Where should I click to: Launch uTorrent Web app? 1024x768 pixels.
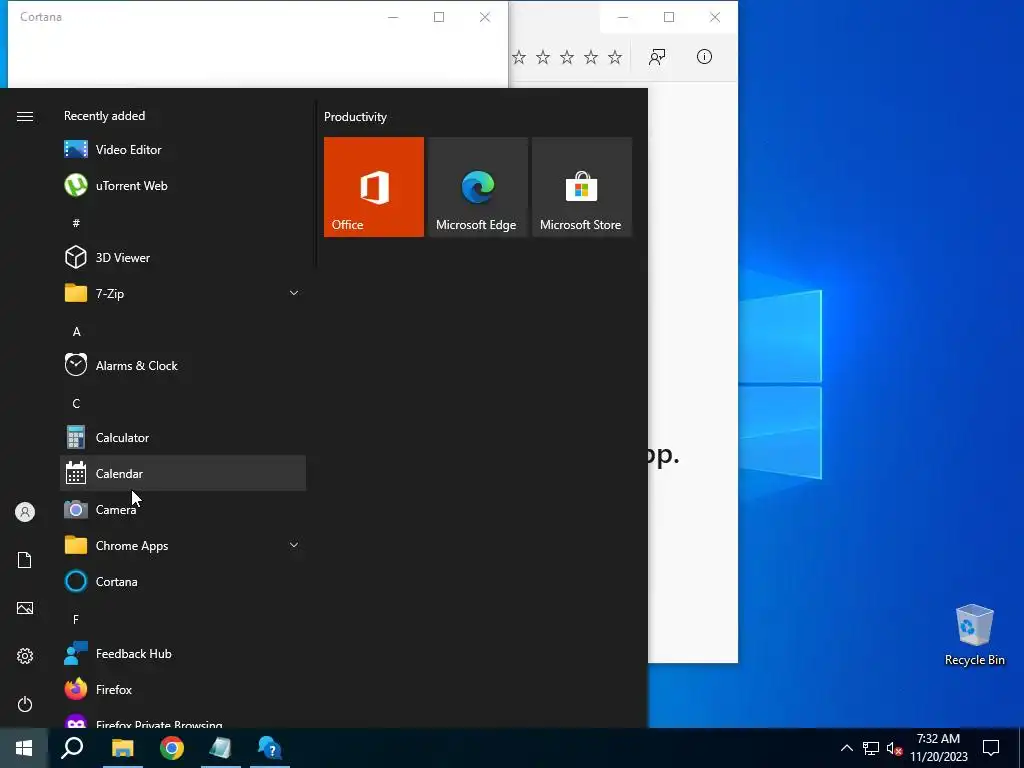point(183,185)
